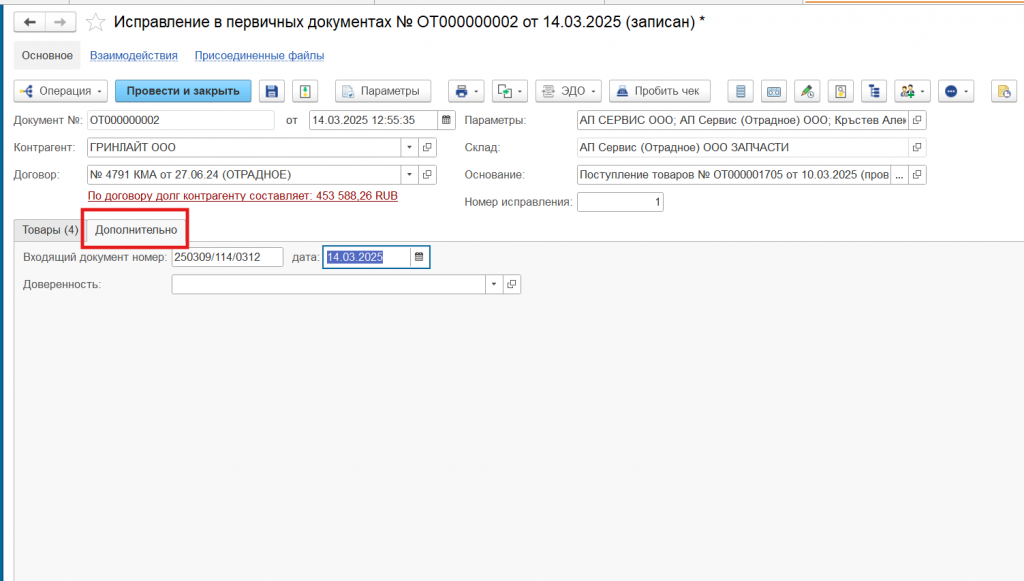Add document to favorites with star icon
Viewport: 1024px width, 581px height.
click(x=96, y=22)
